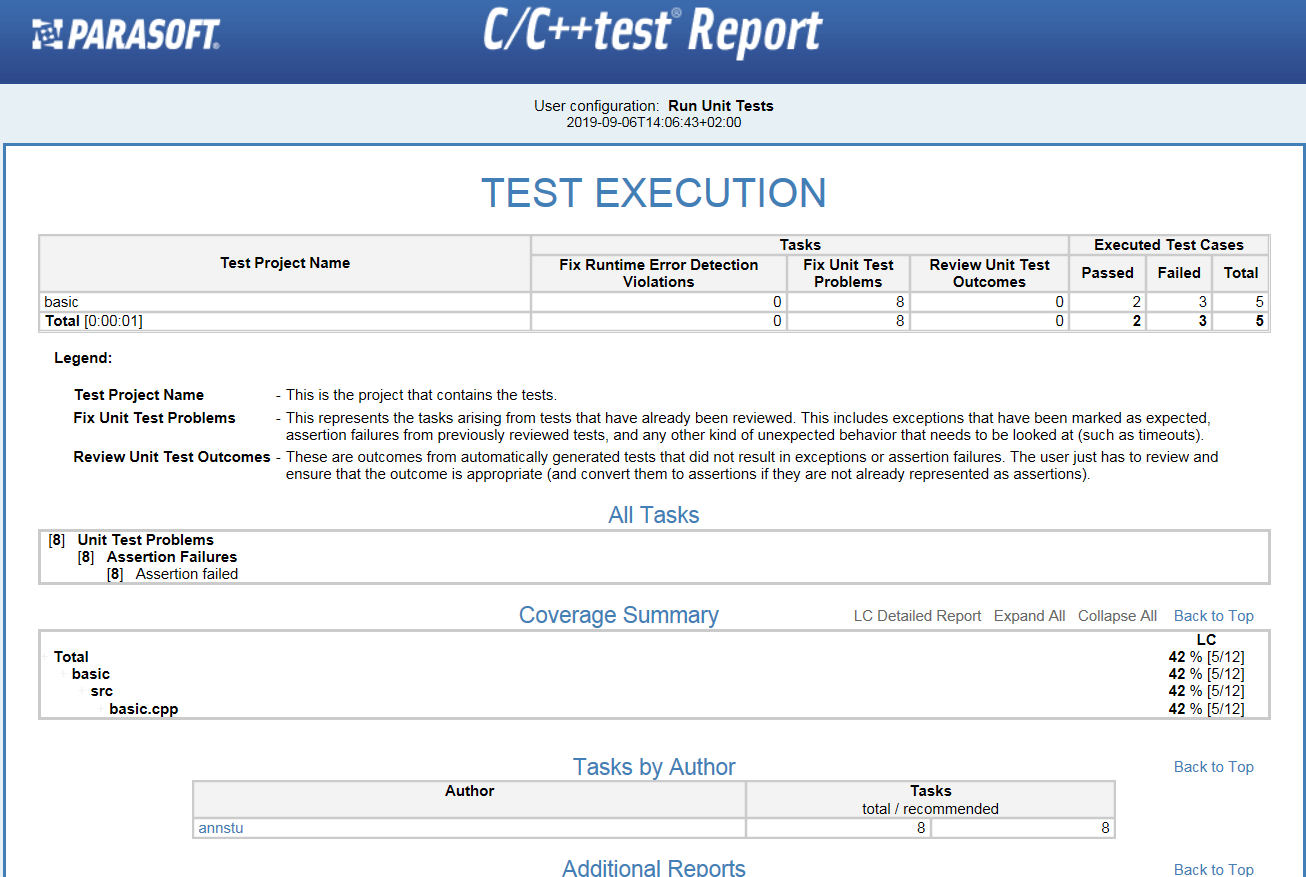1306x877 pixels.
Task: Click the LC coverage column header
Action: (1206, 640)
